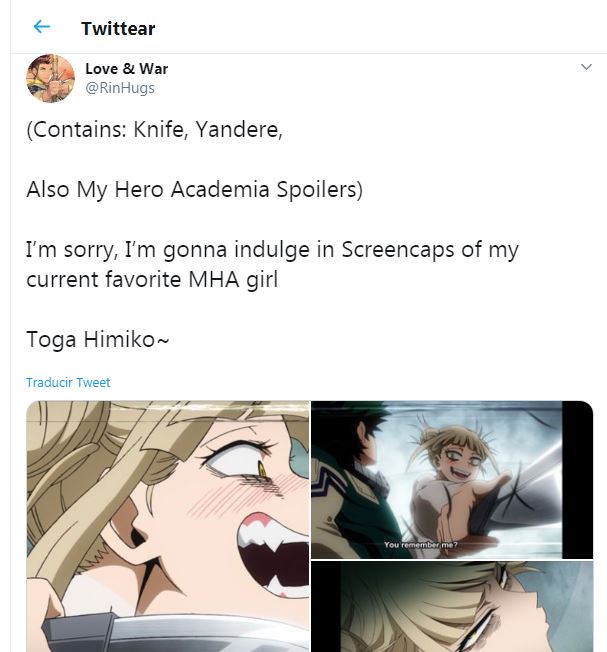Image resolution: width=607 pixels, height=652 pixels.
Task: Click the 'current favorite MHA girl' line
Action: tap(152, 279)
